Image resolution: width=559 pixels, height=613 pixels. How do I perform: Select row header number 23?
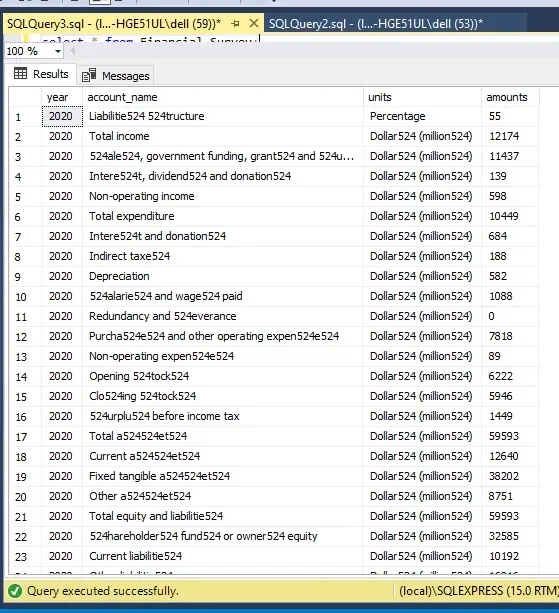[25, 556]
